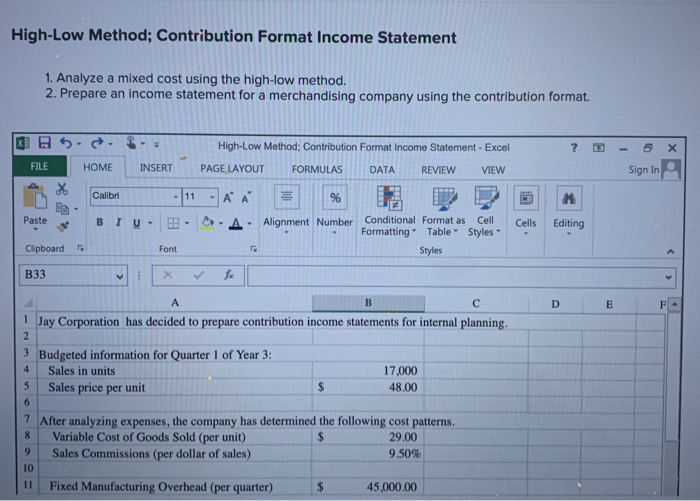This screenshot has height=501, width=700.
Task: Click the Enter checkmark in formula bar
Action: tap(199, 275)
